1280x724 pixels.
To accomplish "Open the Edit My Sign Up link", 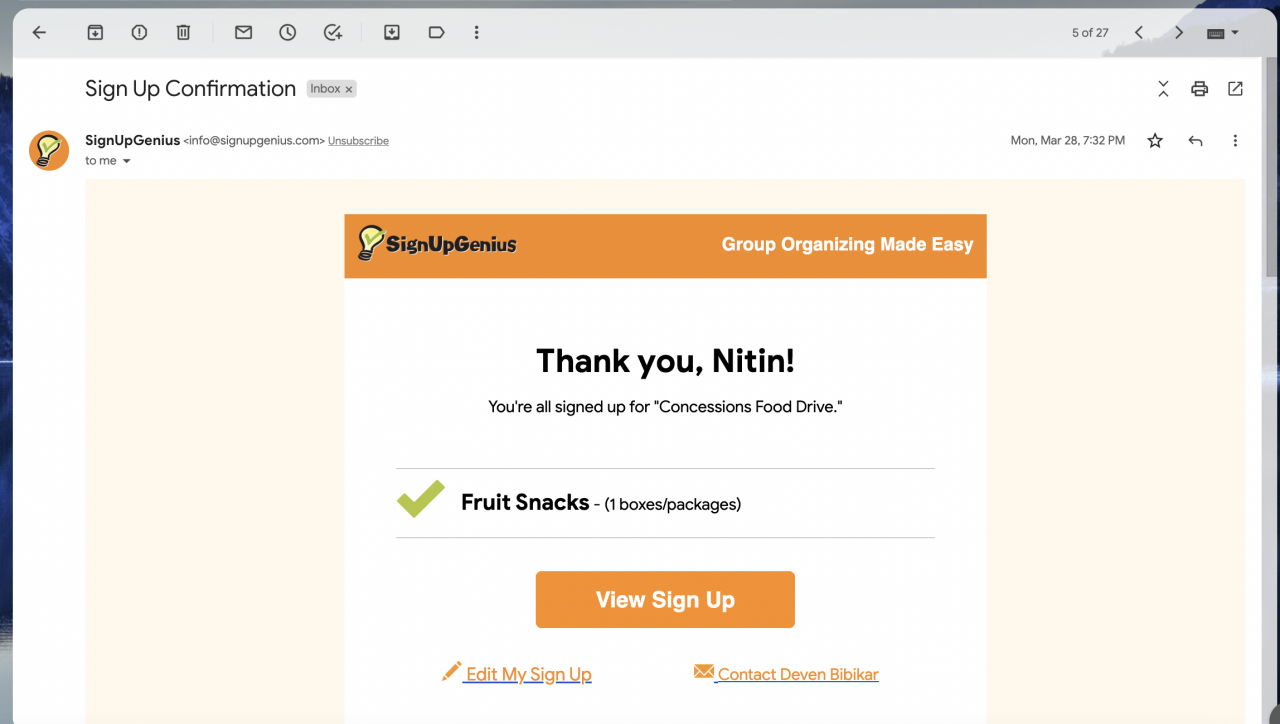I will [x=528, y=674].
